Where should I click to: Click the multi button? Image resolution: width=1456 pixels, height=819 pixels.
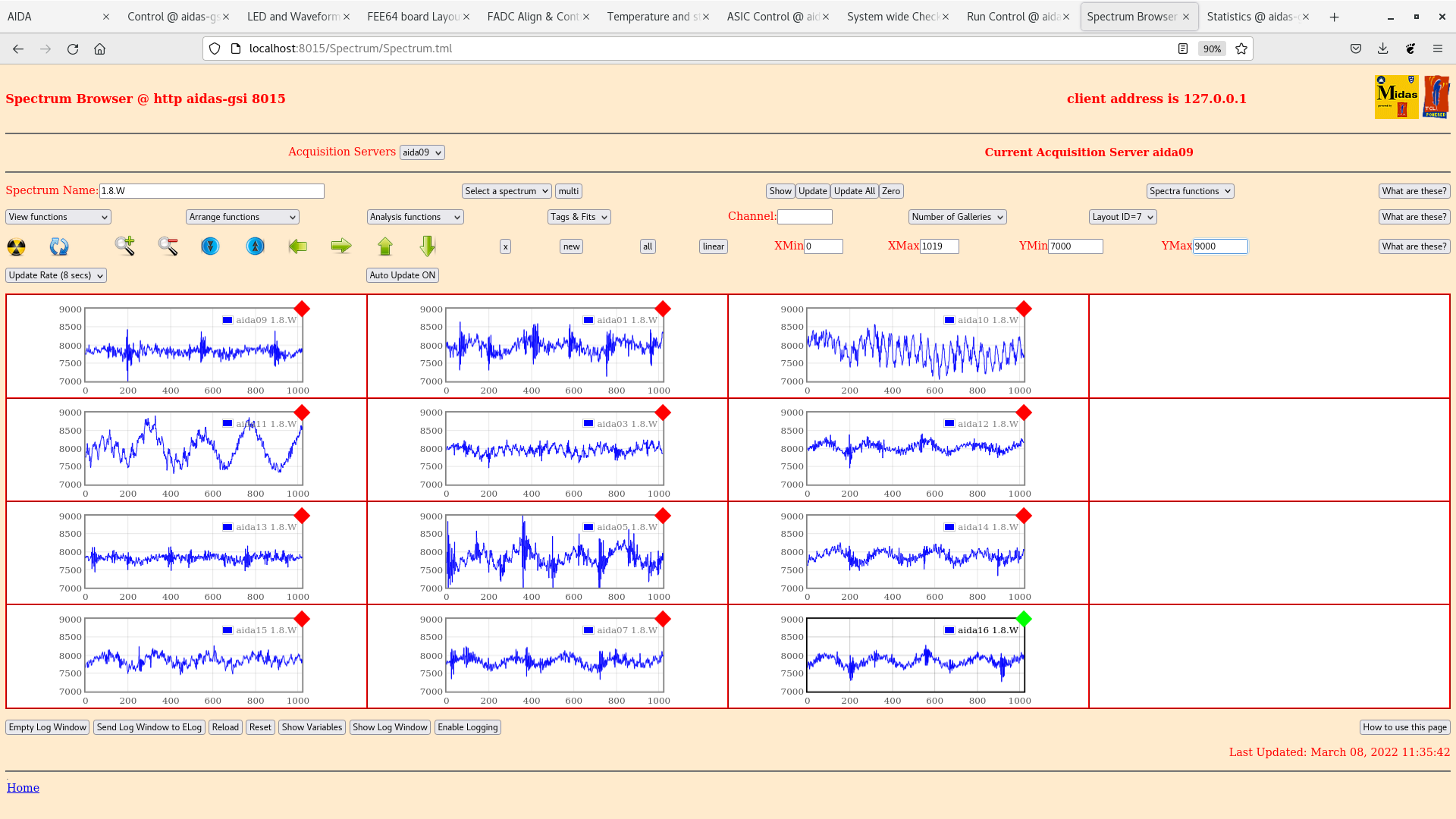(569, 191)
